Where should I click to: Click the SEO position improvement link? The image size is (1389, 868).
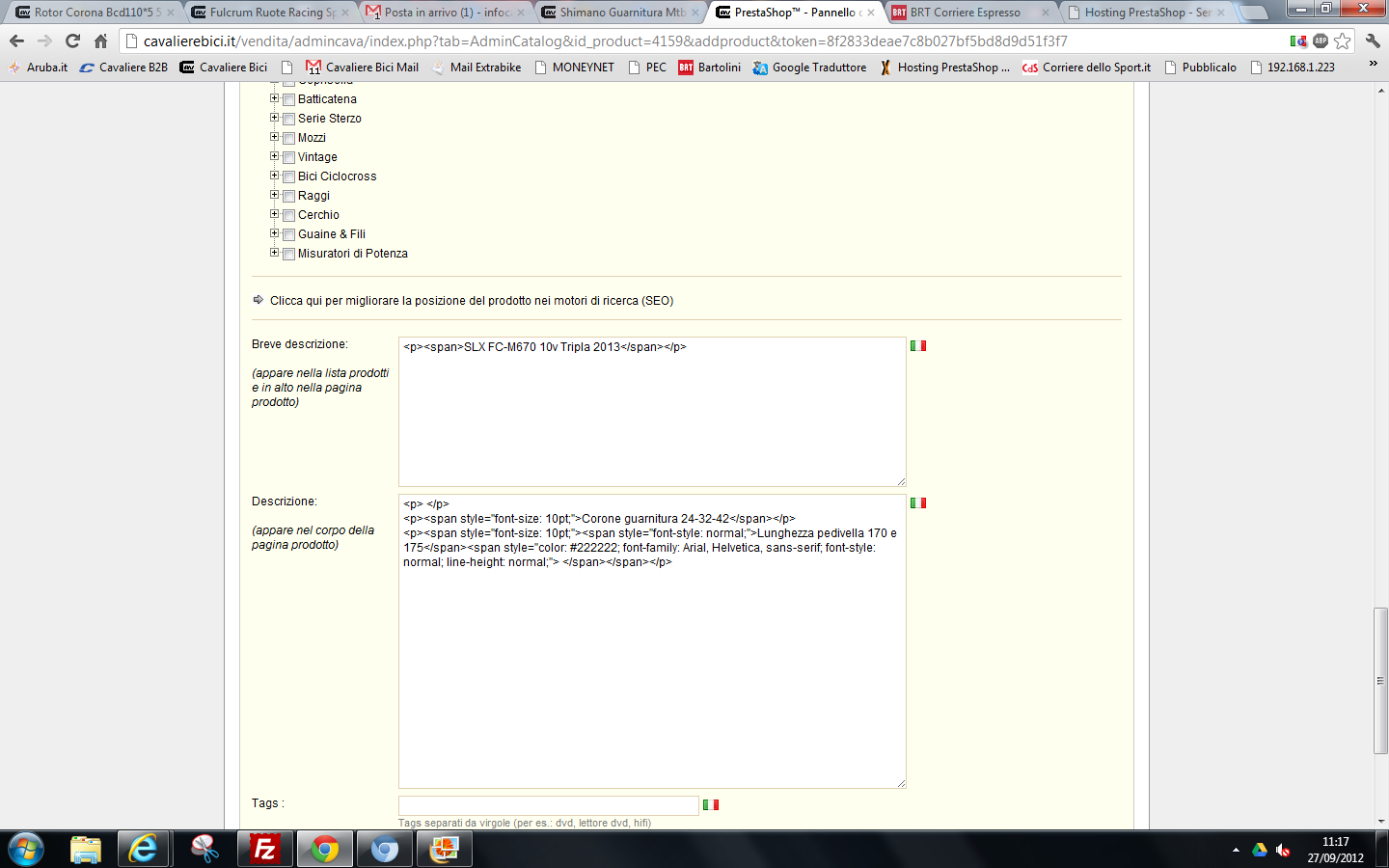472,301
